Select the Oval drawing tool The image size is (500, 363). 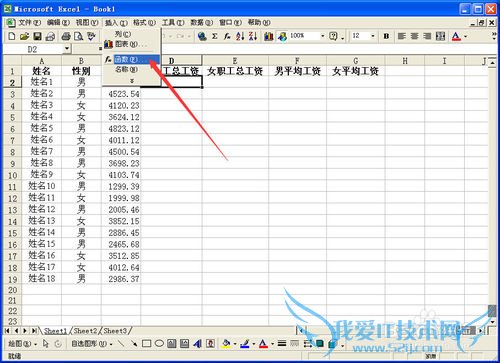(159, 343)
